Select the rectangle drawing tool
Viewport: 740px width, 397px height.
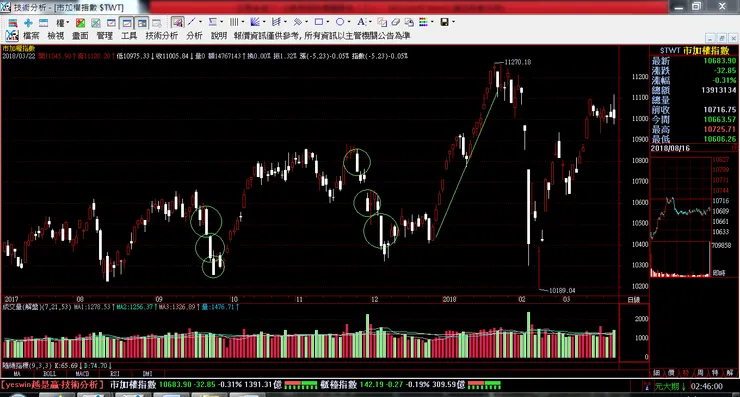point(319,22)
